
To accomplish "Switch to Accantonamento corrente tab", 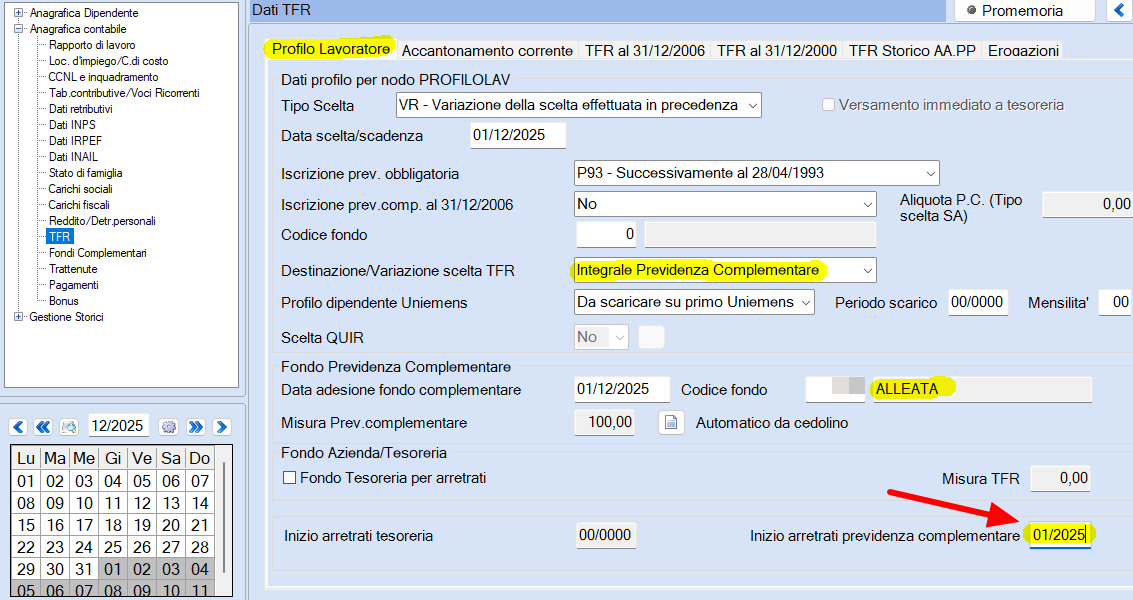I will point(487,51).
